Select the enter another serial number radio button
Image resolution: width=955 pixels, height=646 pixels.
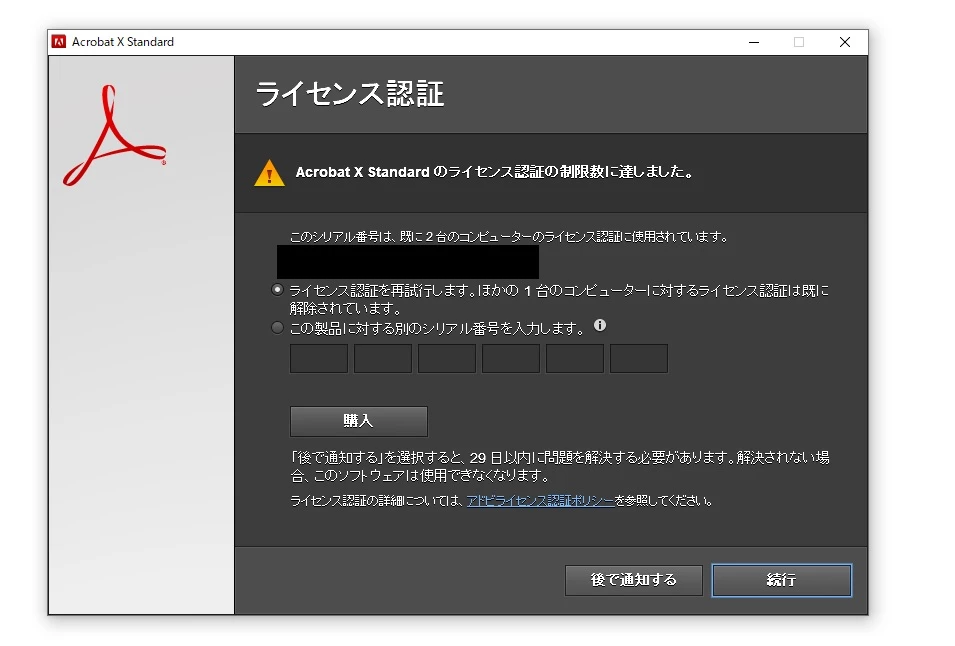point(277,328)
